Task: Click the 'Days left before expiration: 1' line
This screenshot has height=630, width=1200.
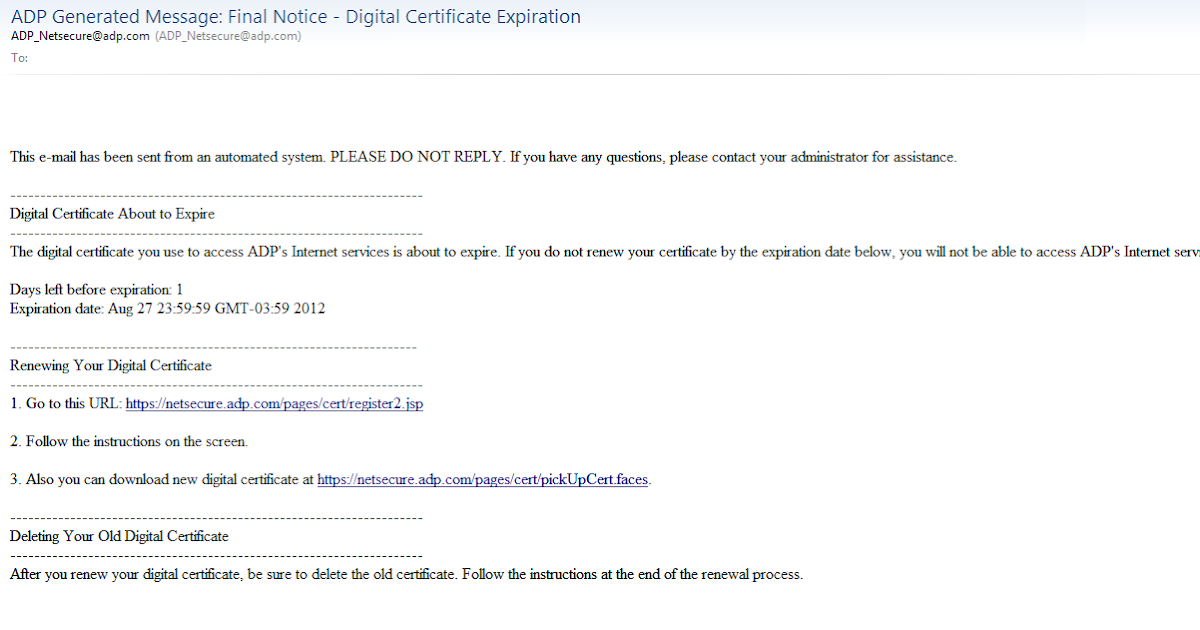Action: tap(96, 289)
